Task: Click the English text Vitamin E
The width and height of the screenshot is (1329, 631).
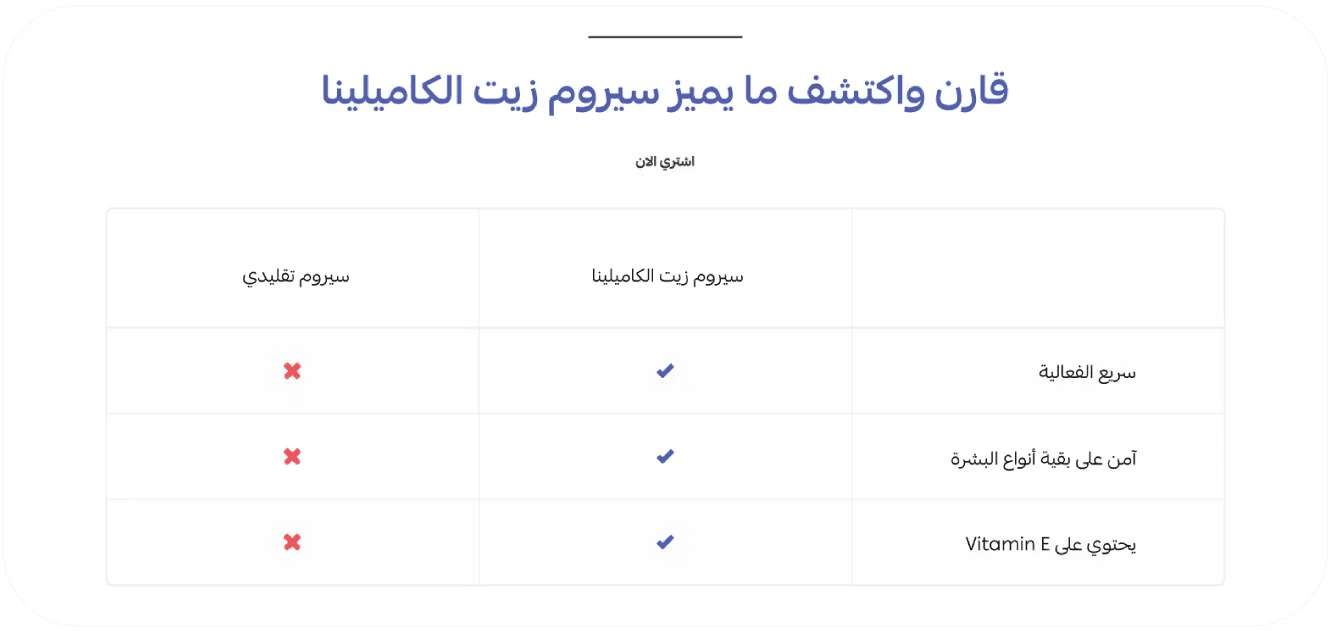Action: [x=1007, y=544]
